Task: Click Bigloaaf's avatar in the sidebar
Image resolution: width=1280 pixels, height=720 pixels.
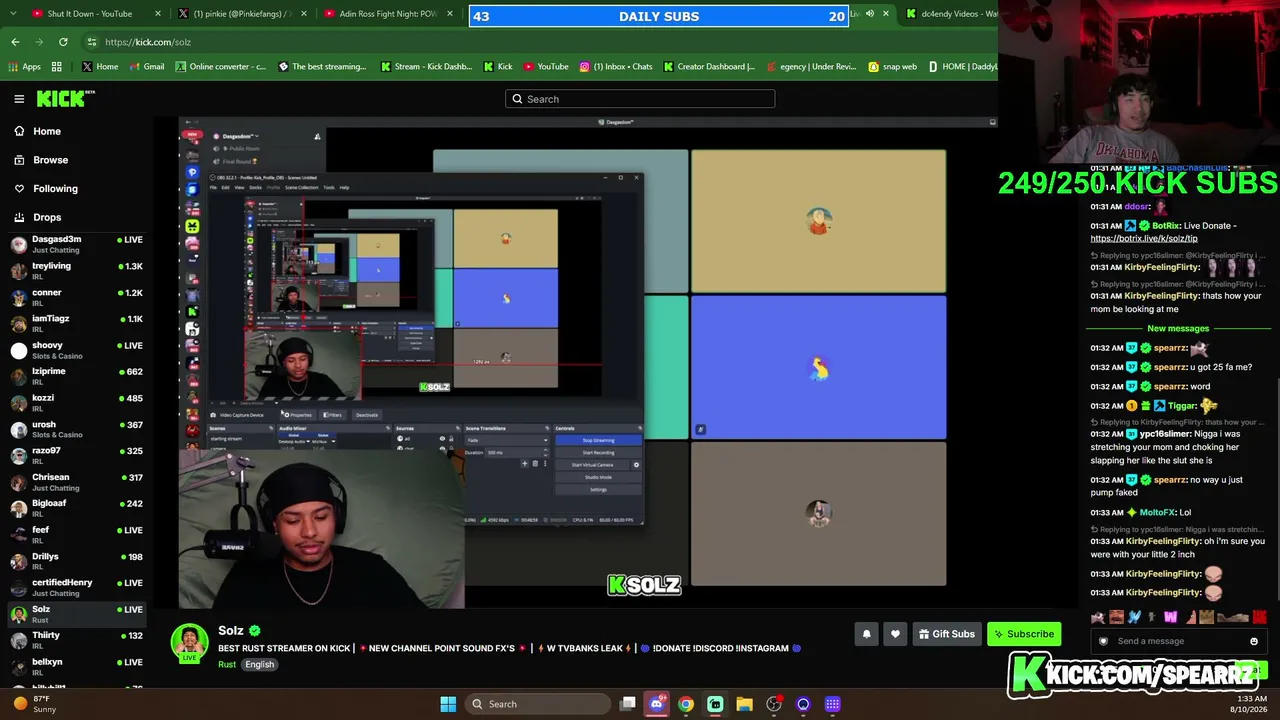Action: [x=19, y=508]
